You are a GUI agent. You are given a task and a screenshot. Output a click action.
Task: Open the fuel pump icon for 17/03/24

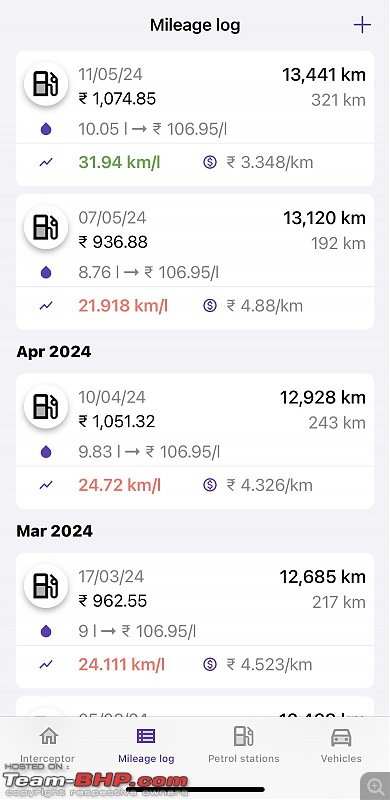pos(46,586)
